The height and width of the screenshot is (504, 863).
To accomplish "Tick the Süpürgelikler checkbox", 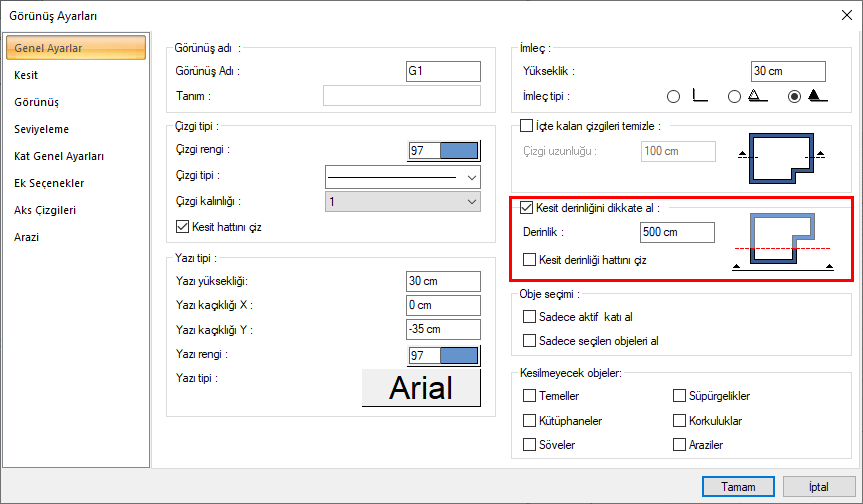I will 680,397.
